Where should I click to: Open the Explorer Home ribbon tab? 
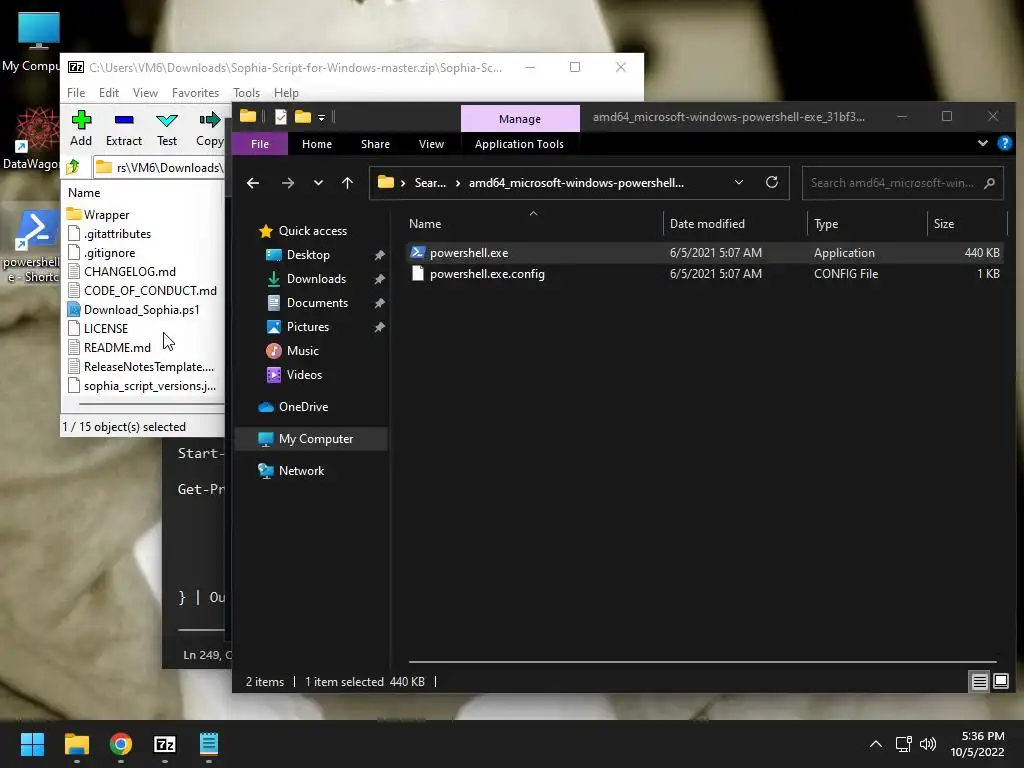coord(317,144)
